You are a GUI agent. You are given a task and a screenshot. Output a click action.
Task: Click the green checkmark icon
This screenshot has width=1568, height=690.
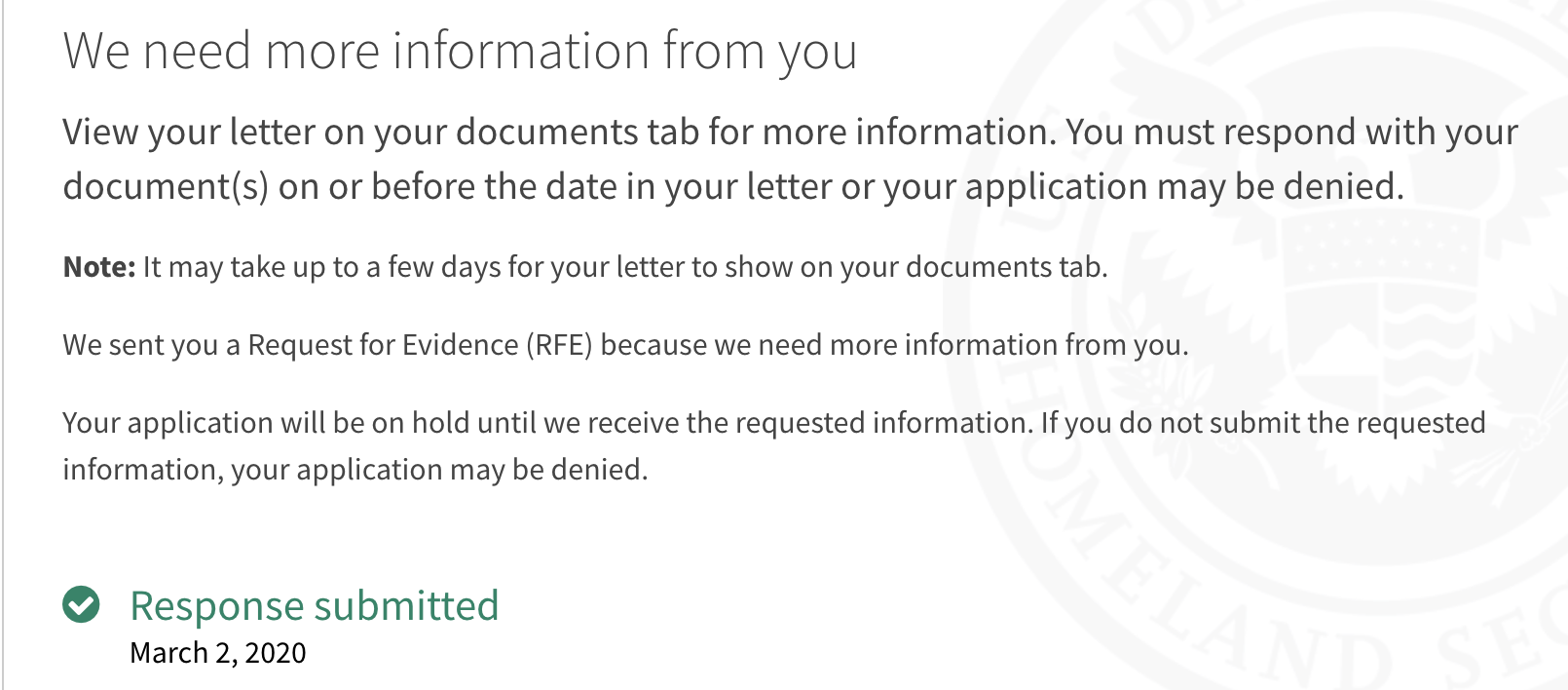[81, 604]
